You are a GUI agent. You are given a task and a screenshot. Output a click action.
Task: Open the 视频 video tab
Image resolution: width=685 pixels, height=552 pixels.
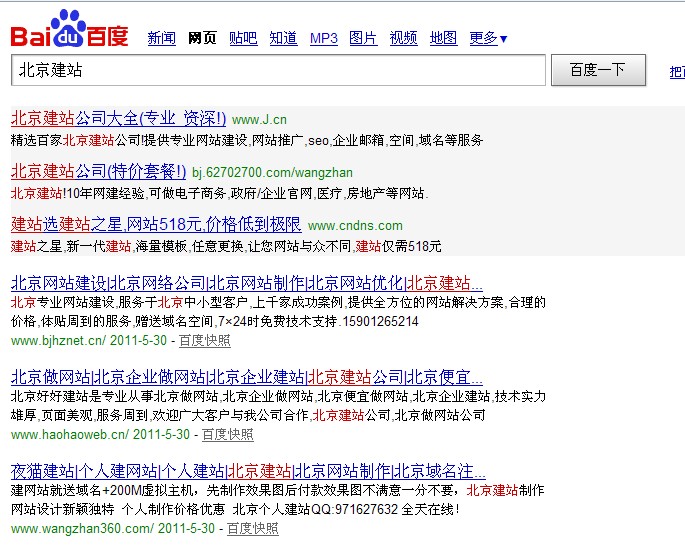403,38
